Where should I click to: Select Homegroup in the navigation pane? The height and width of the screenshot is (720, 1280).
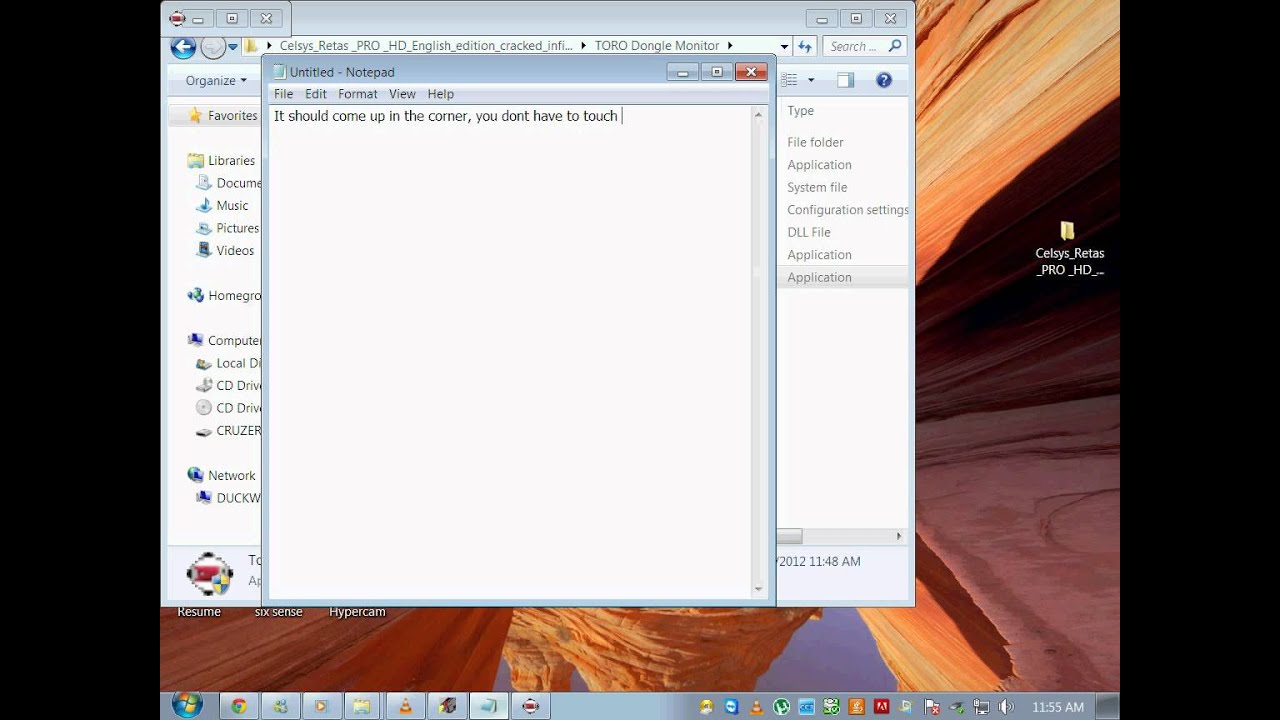(x=224, y=296)
